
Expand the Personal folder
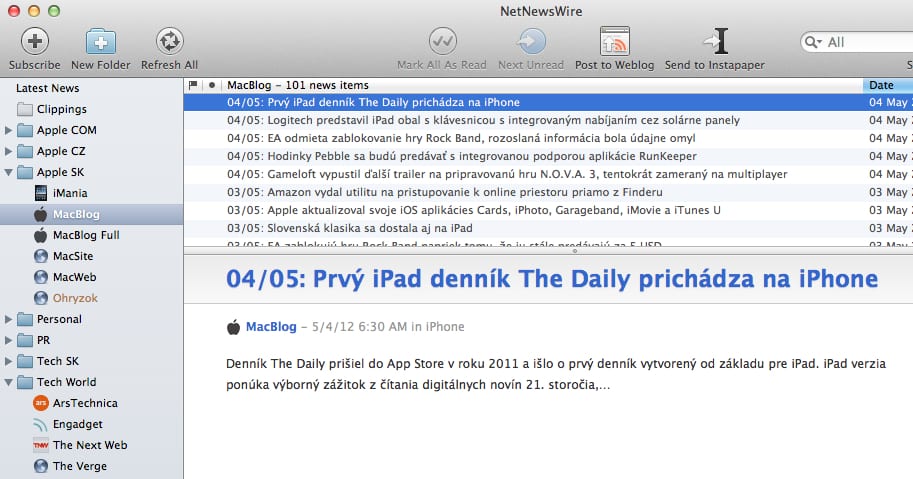[10, 319]
